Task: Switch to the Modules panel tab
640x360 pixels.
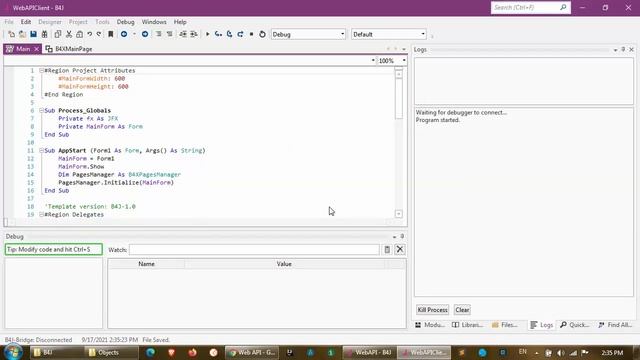Action: 430,325
